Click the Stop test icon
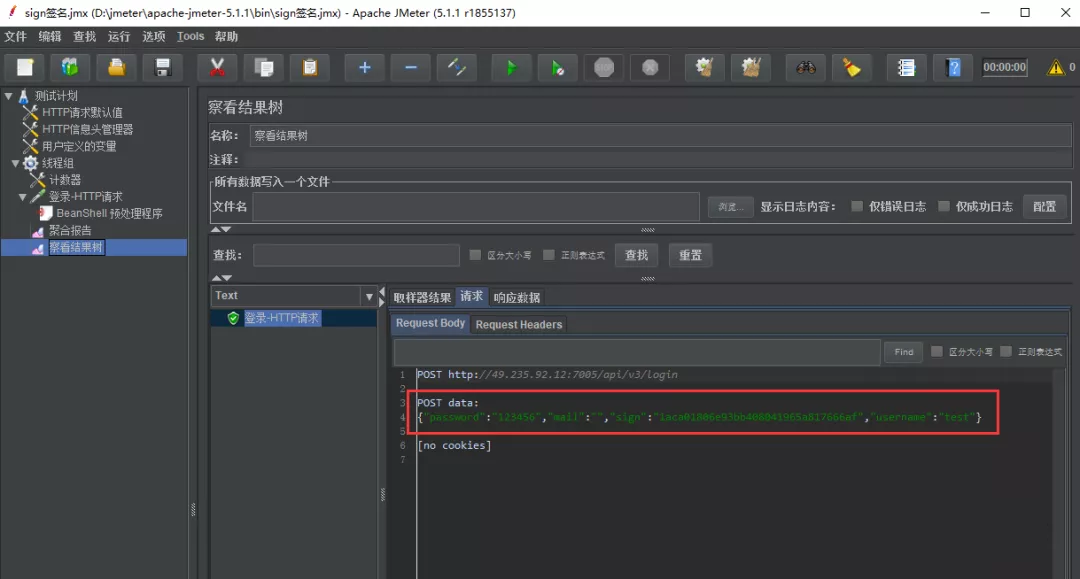The image size is (1080, 579). pyautogui.click(x=604, y=67)
